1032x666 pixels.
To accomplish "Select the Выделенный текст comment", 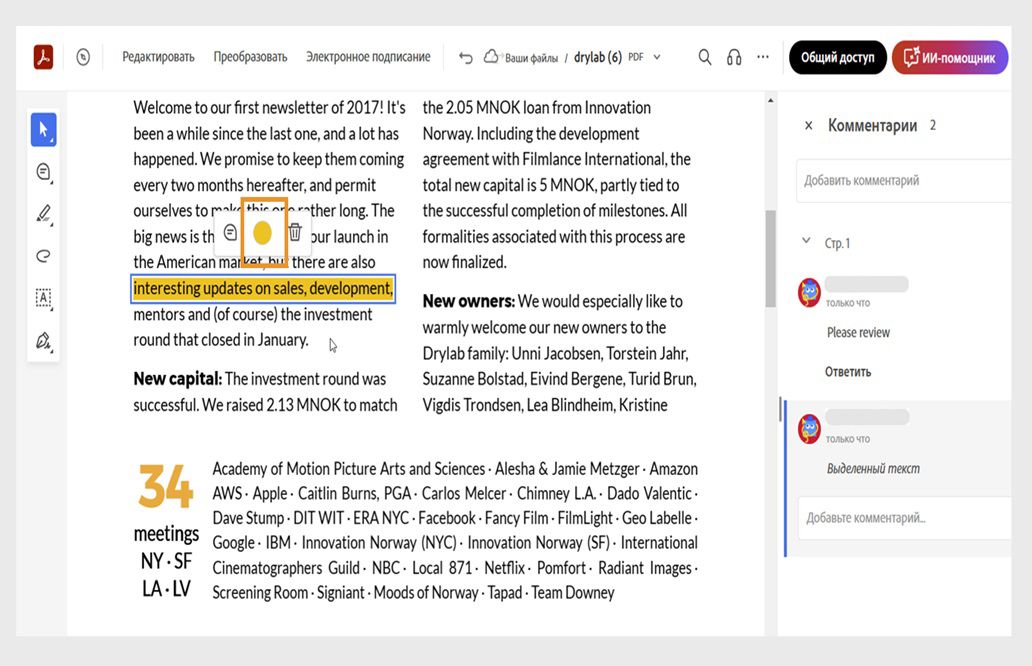I will pyautogui.click(x=873, y=469).
